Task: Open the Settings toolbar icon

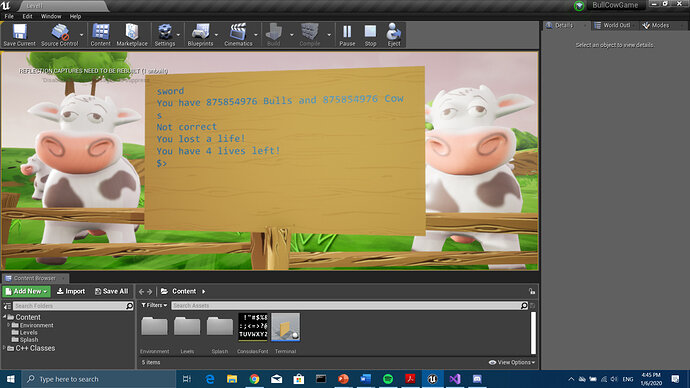Action: [x=165, y=35]
